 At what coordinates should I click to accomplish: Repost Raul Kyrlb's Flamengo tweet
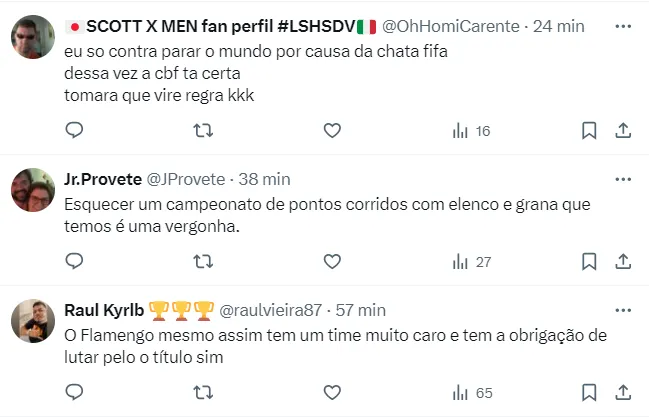click(203, 393)
